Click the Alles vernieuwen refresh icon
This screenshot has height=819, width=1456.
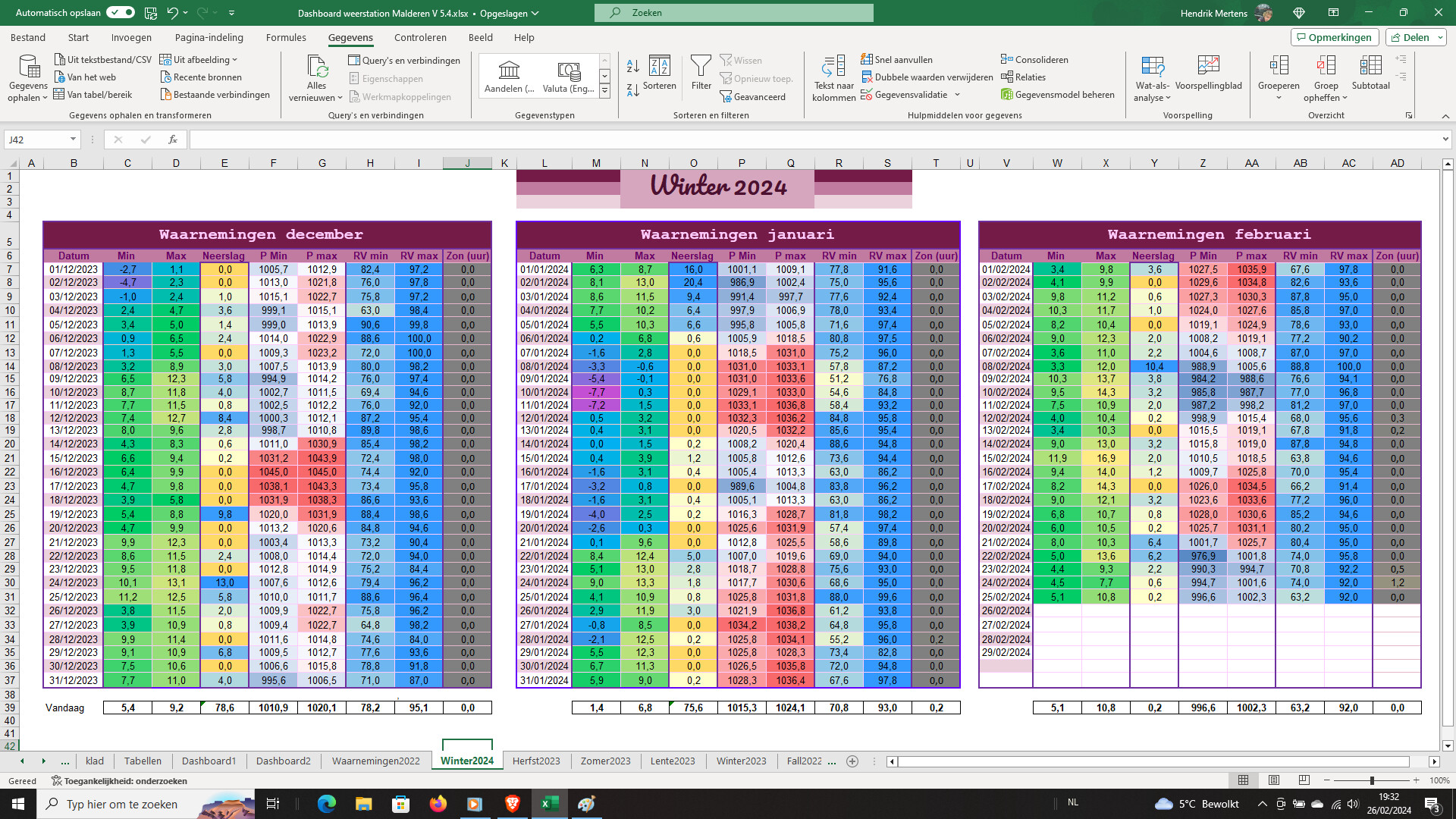(x=317, y=67)
